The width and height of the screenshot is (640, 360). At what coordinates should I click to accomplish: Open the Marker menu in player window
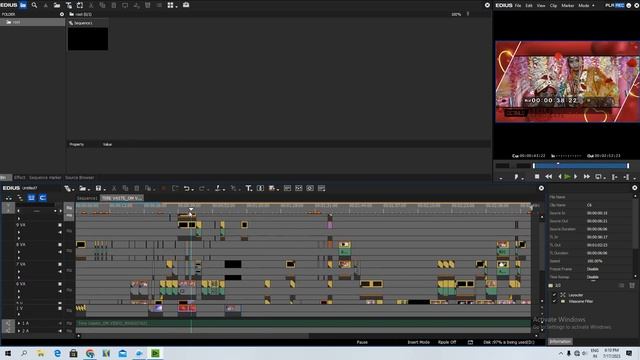pos(568,5)
